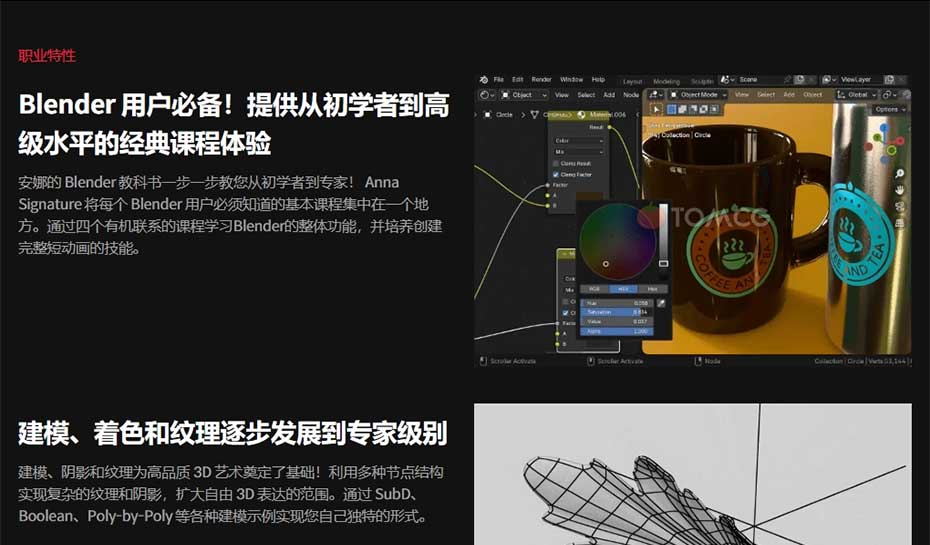Open the Node menu in node editor header
930x545 pixels.
point(631,95)
